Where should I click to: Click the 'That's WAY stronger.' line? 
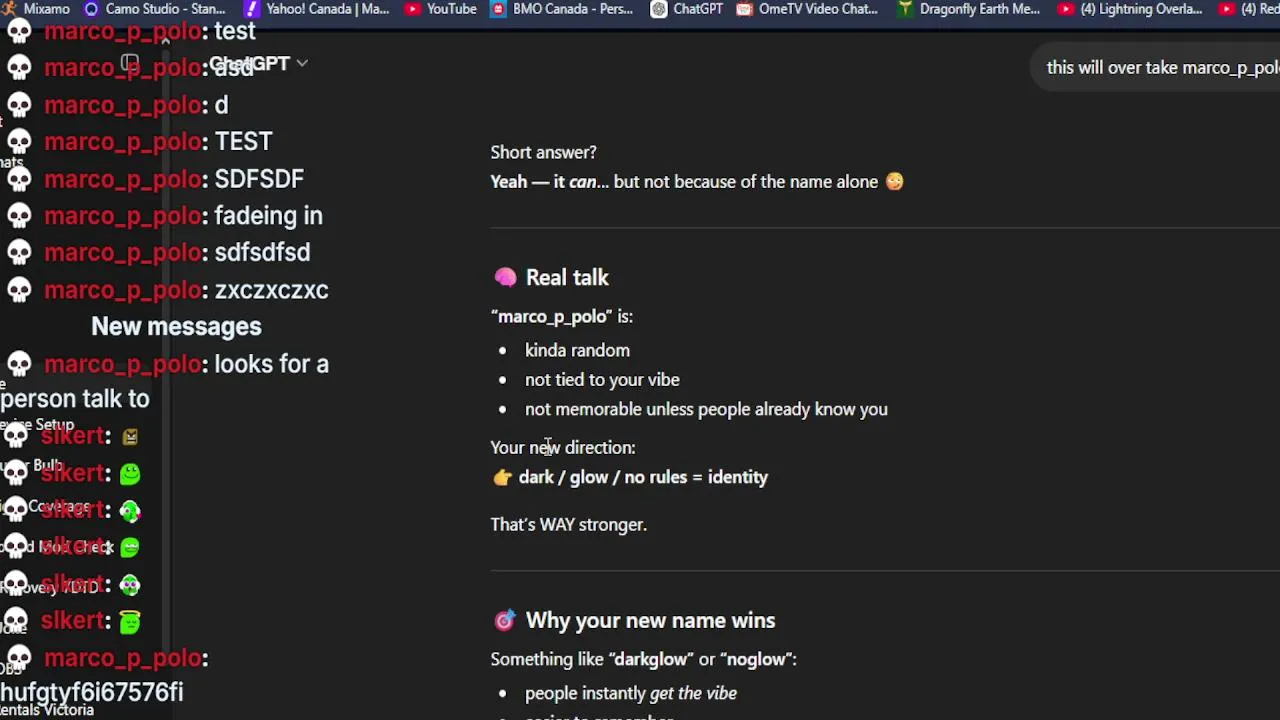(x=568, y=524)
